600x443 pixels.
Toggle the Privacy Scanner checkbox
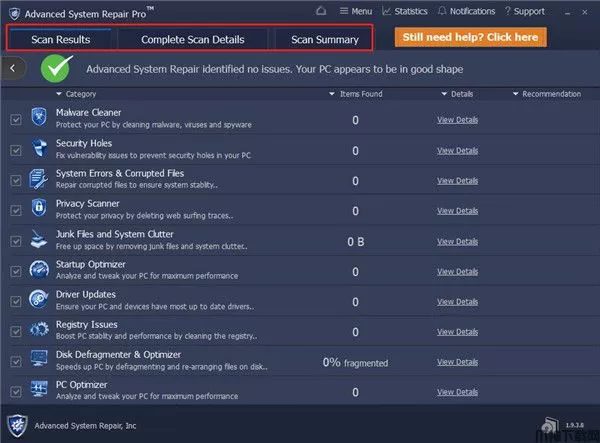[x=16, y=210]
